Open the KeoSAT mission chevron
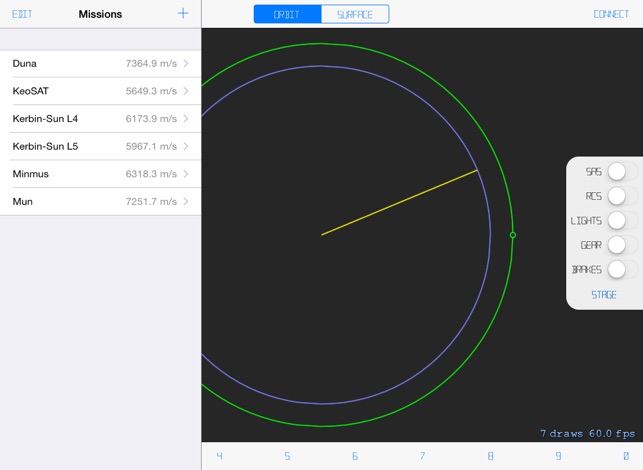 point(186,91)
